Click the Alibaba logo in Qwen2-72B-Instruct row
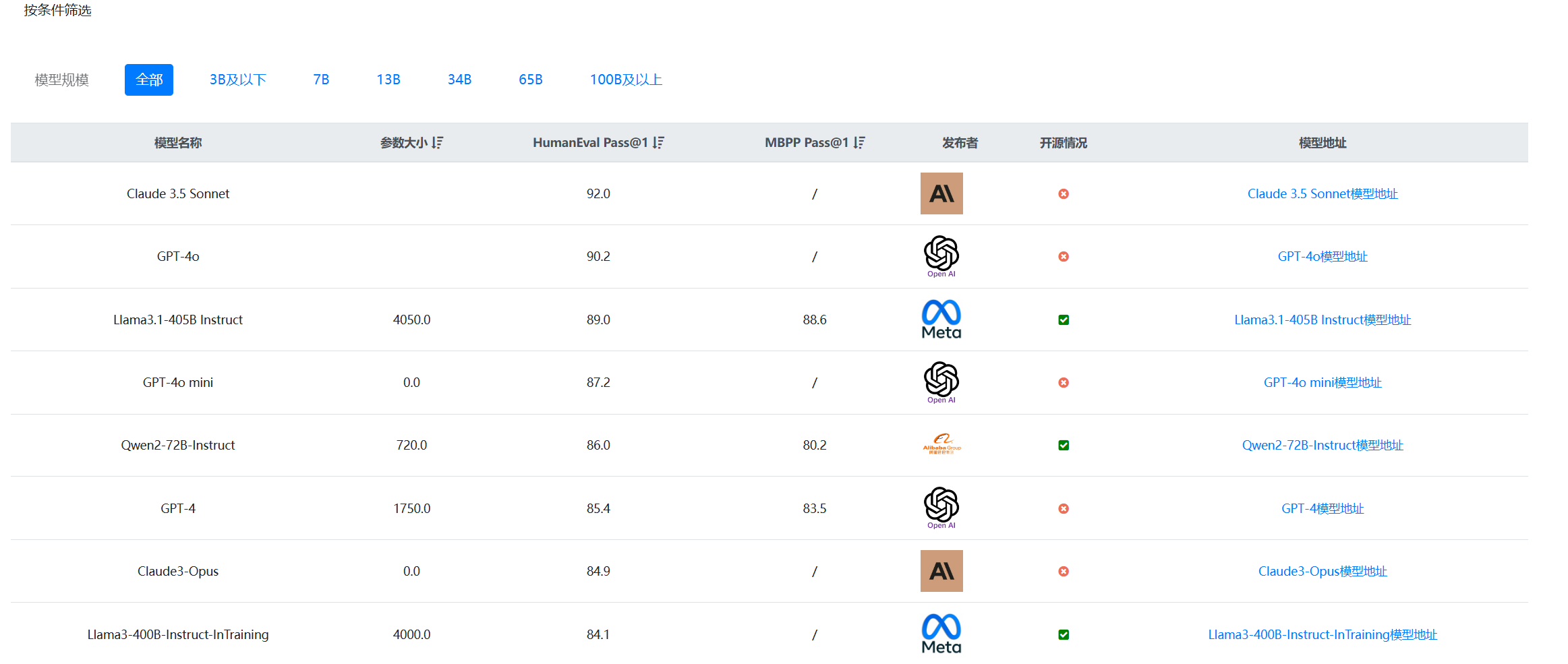The height and width of the screenshot is (664, 1568). 941,445
